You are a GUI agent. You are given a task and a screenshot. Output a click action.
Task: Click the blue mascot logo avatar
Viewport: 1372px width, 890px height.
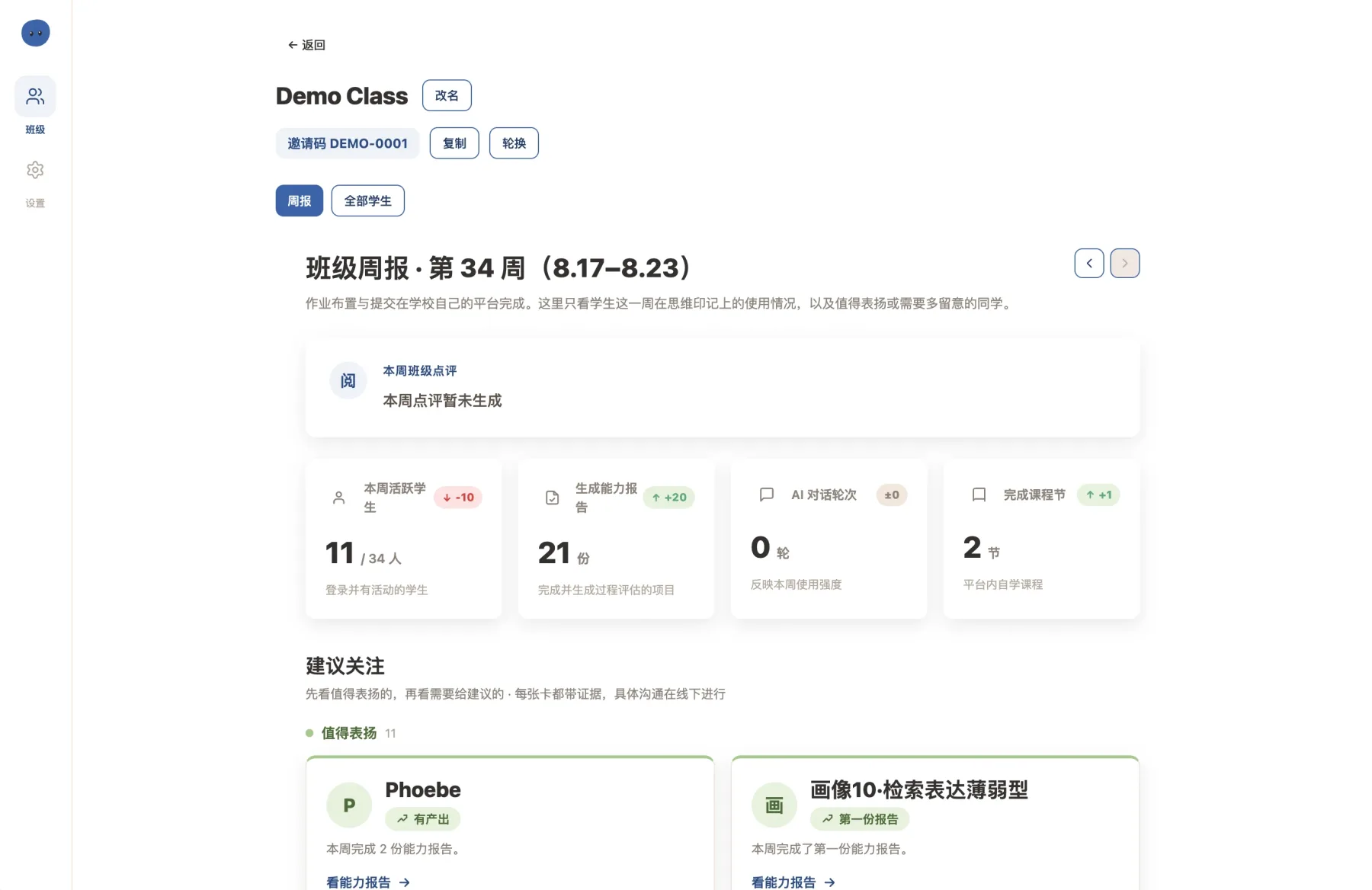(x=35, y=33)
